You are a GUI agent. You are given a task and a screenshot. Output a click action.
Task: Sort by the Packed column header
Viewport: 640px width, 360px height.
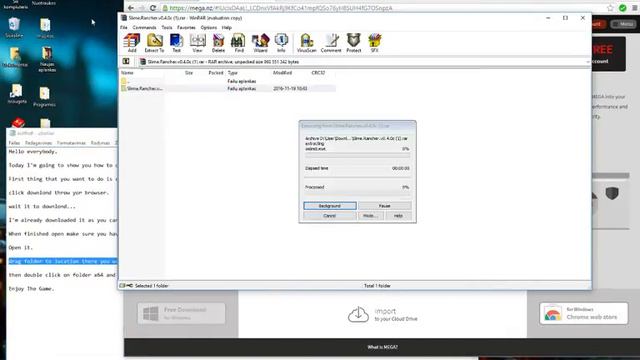(216, 73)
